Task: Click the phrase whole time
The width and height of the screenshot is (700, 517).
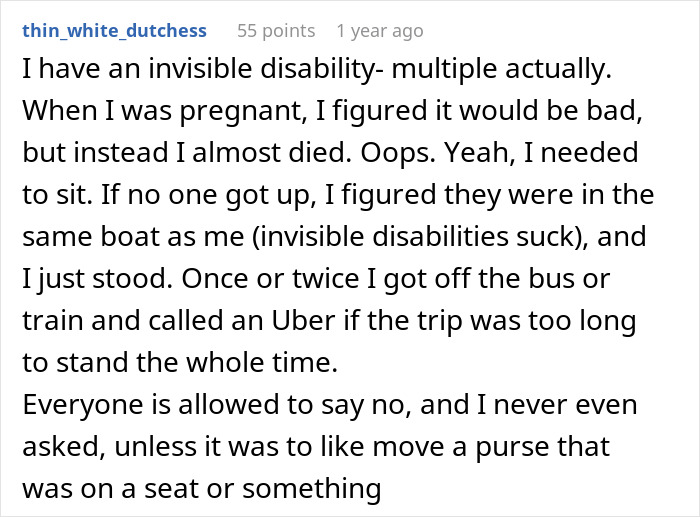Action: [261, 362]
